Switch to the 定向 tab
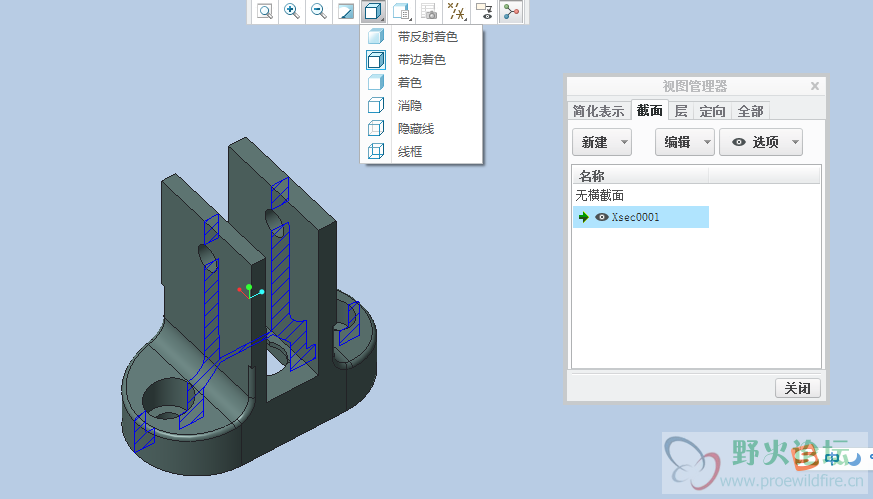The height and width of the screenshot is (499, 873). pos(713,111)
